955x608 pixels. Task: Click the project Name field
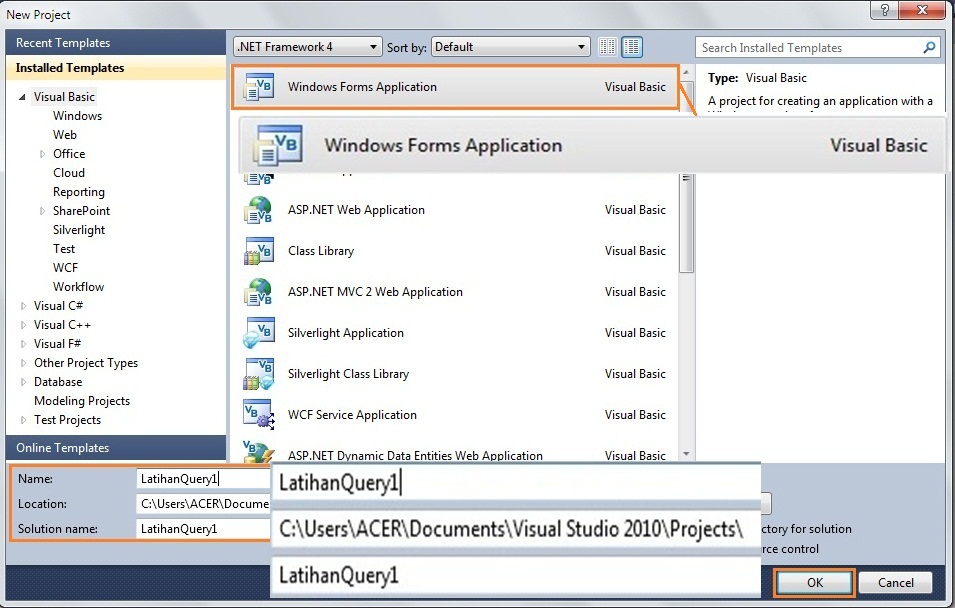click(x=203, y=479)
